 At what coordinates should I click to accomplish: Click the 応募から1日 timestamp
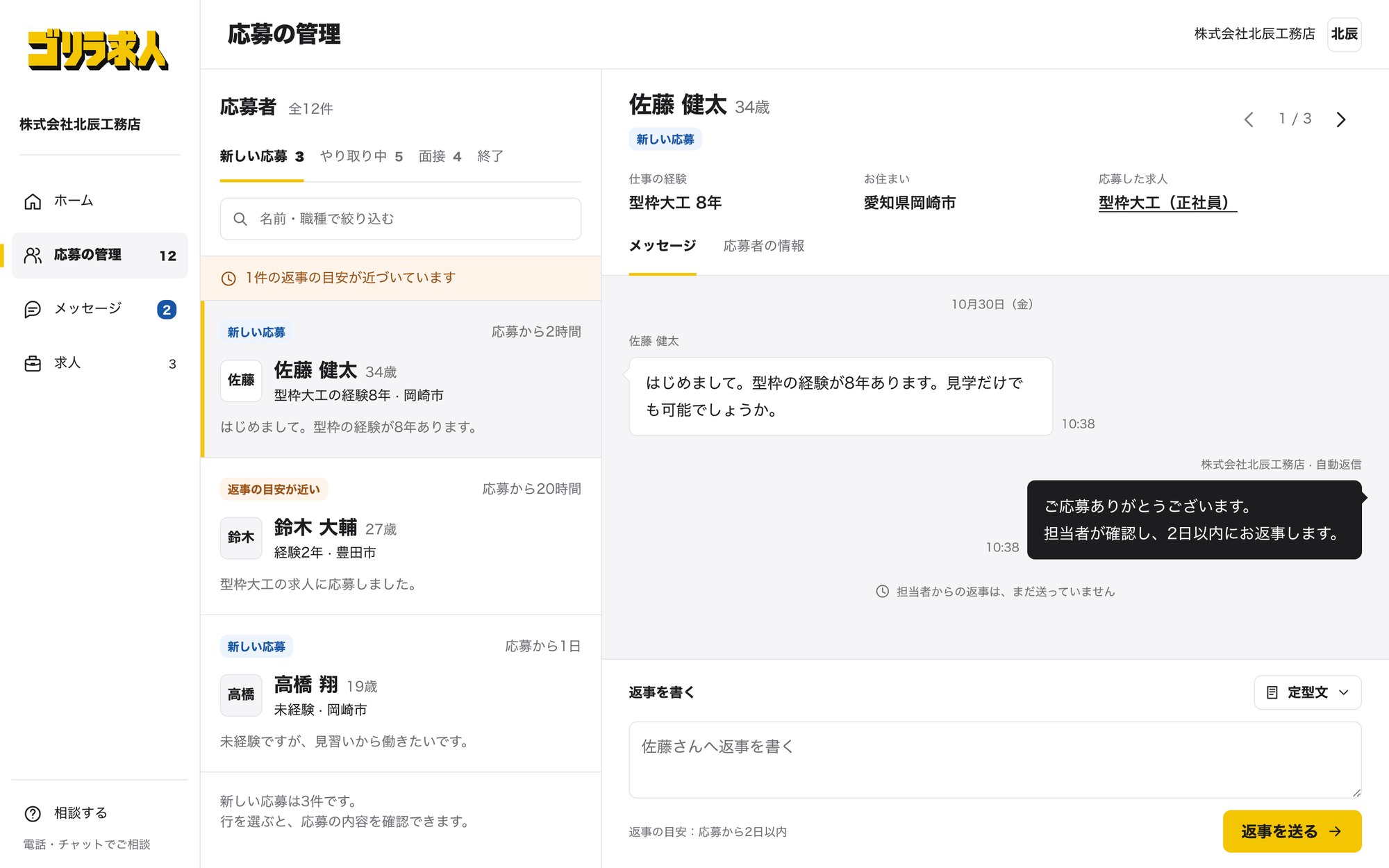coord(542,646)
